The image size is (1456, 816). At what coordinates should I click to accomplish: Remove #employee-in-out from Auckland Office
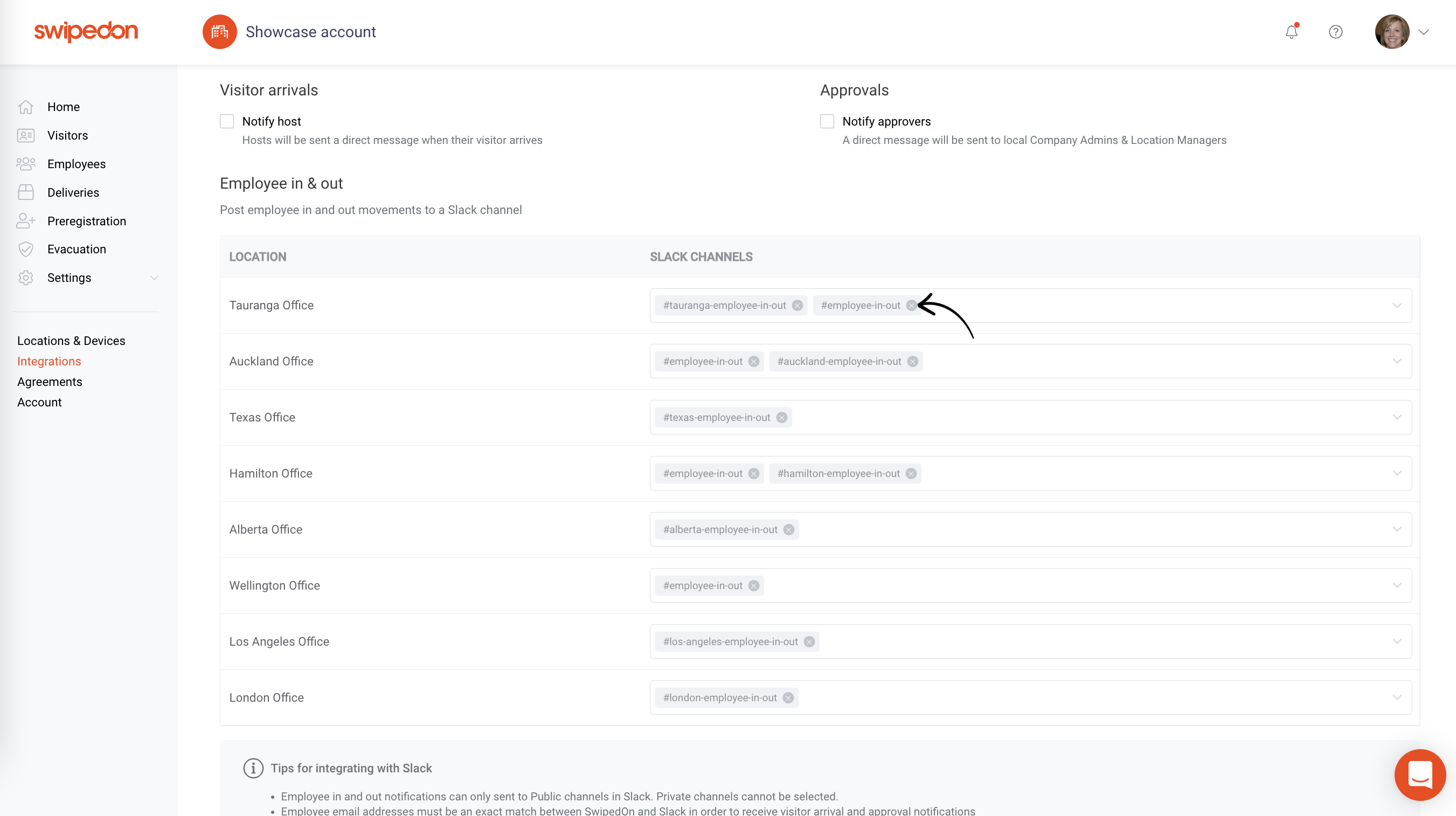[x=753, y=361]
